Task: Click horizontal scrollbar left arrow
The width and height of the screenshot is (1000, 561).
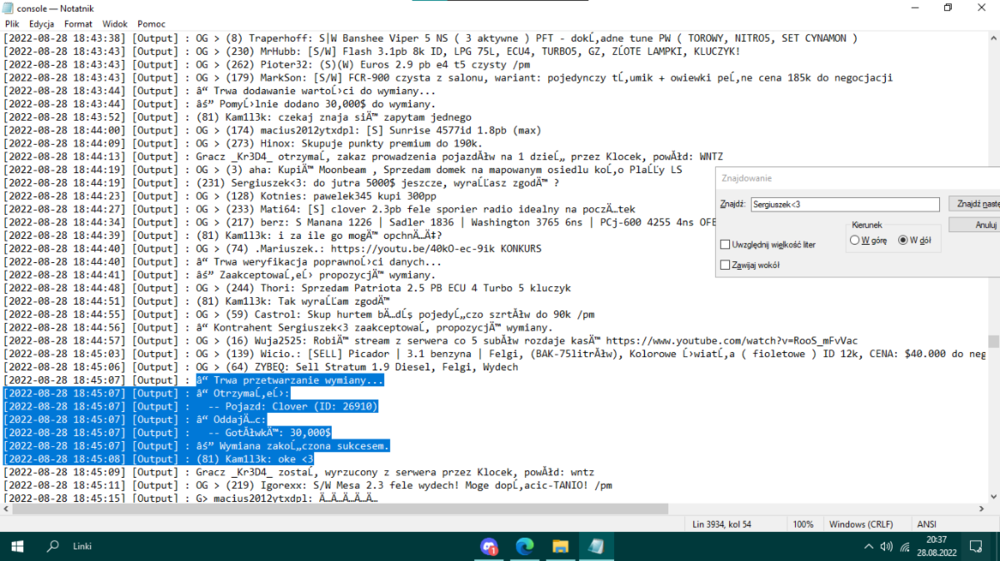Action: 6,509
